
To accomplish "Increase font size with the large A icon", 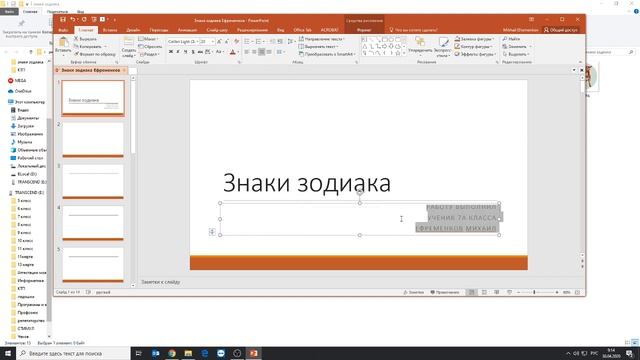I will tap(219, 42).
